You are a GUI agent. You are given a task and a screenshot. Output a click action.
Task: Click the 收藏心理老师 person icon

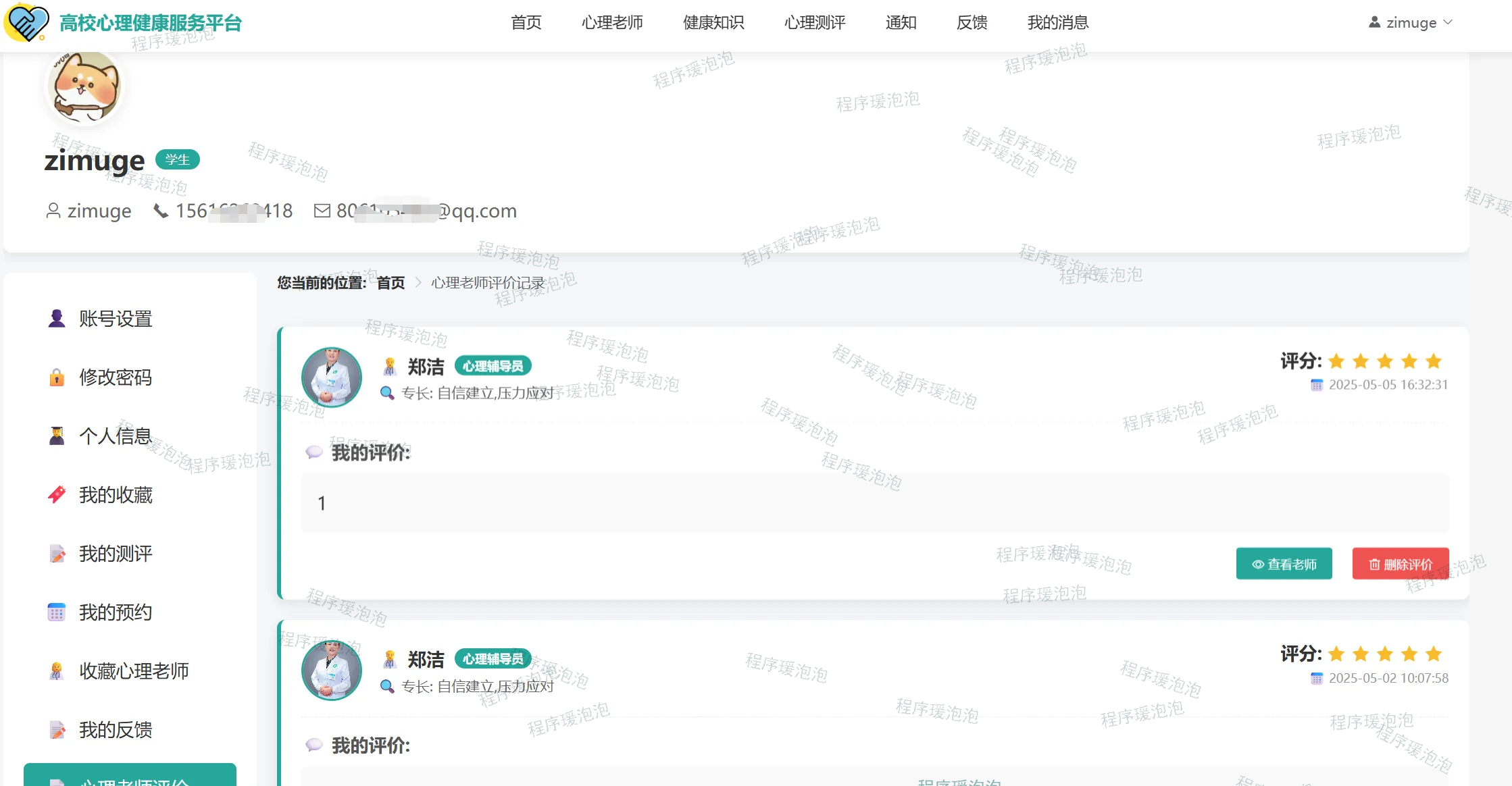[x=57, y=671]
